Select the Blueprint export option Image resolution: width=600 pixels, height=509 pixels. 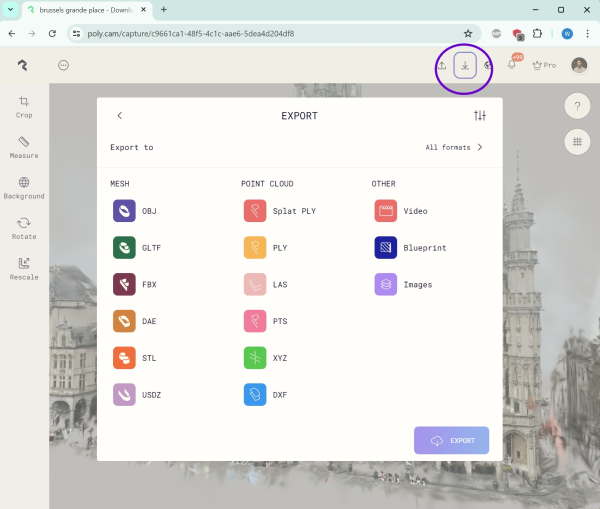point(386,248)
